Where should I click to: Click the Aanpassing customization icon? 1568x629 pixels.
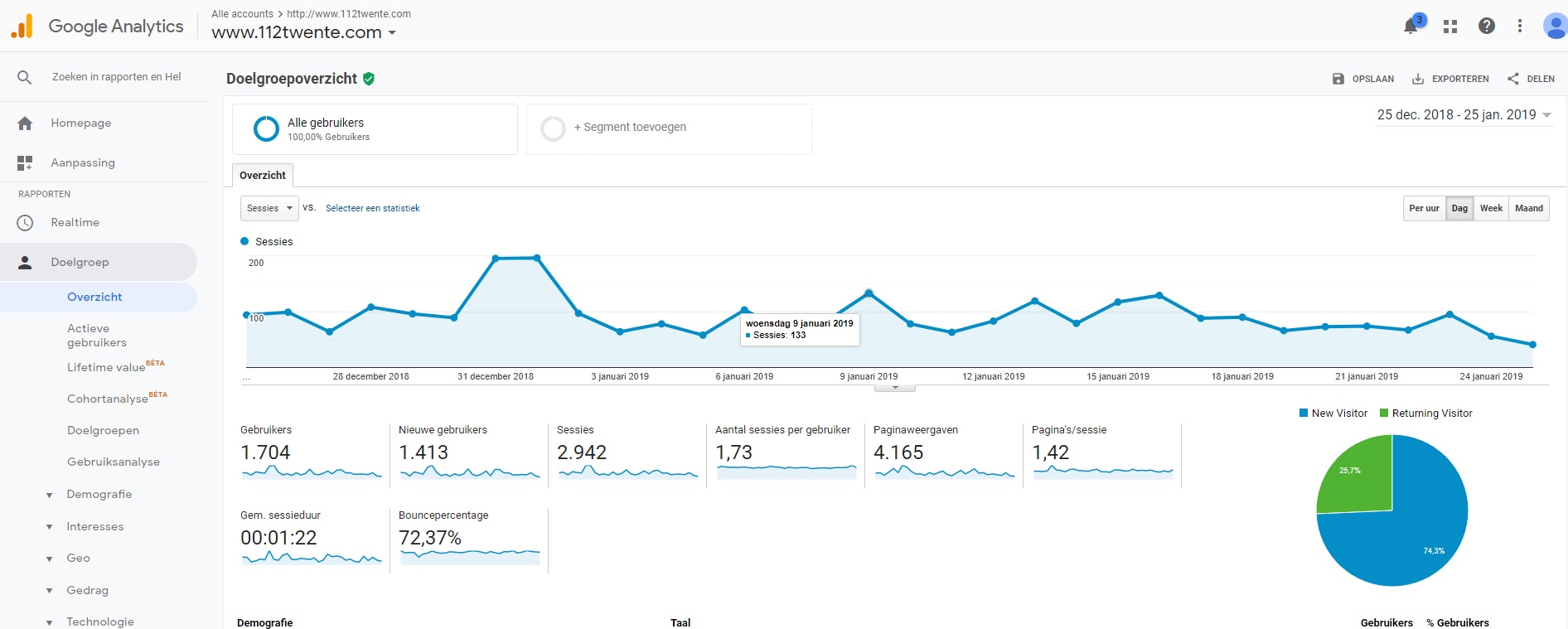tap(25, 162)
